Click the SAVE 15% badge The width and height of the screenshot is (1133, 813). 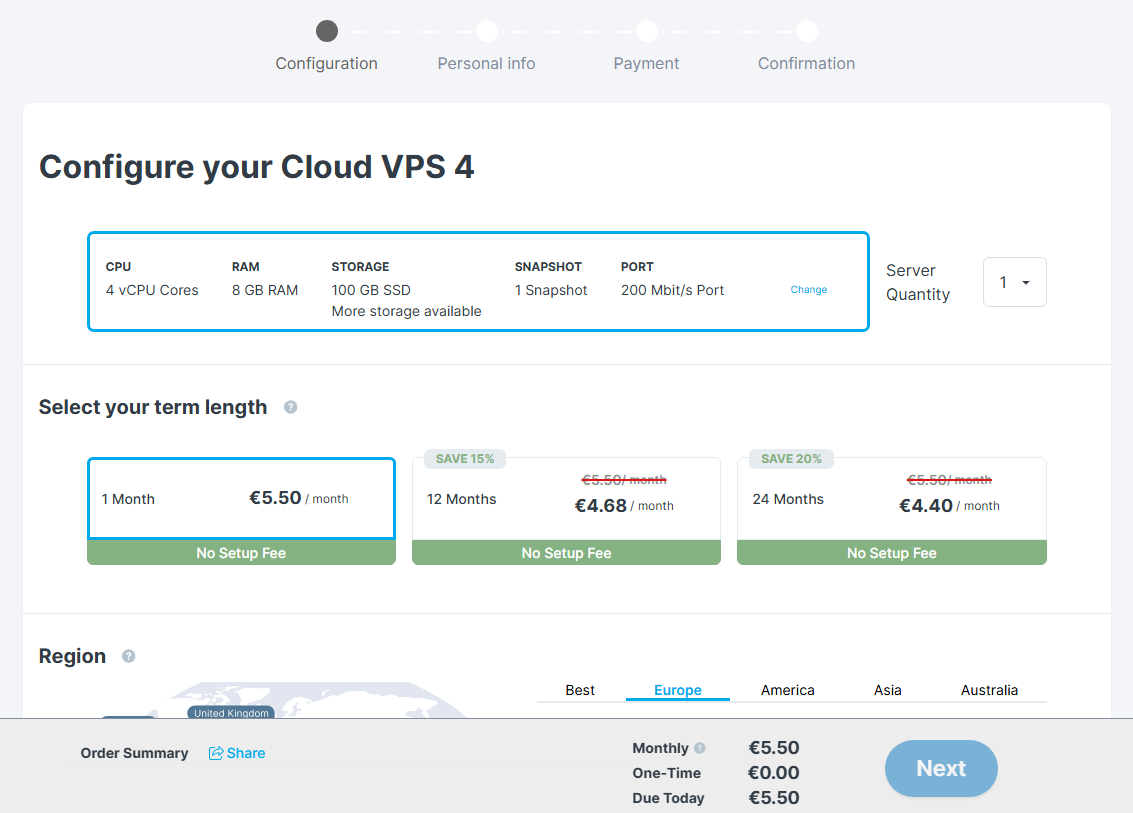(x=465, y=459)
